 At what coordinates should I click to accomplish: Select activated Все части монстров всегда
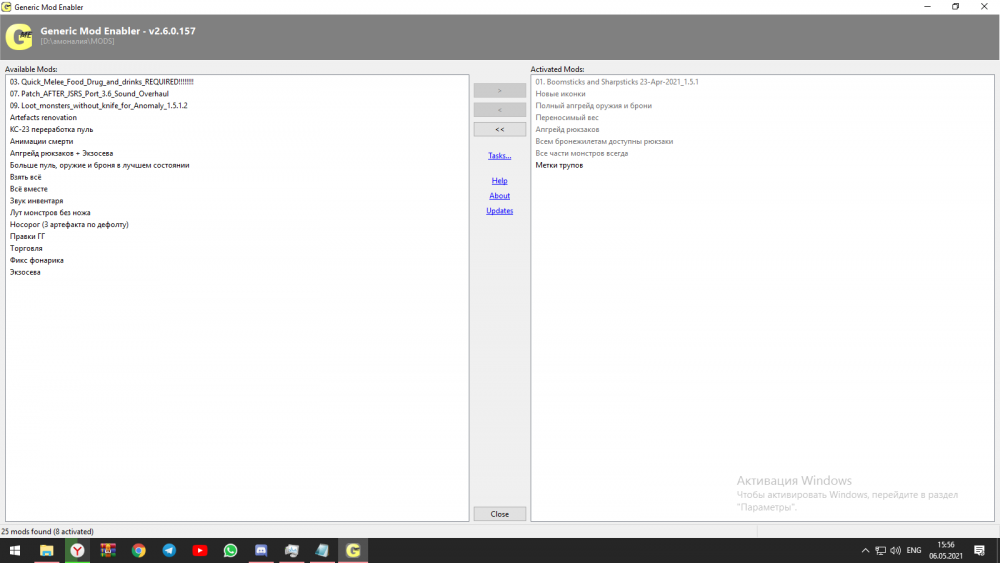click(582, 153)
